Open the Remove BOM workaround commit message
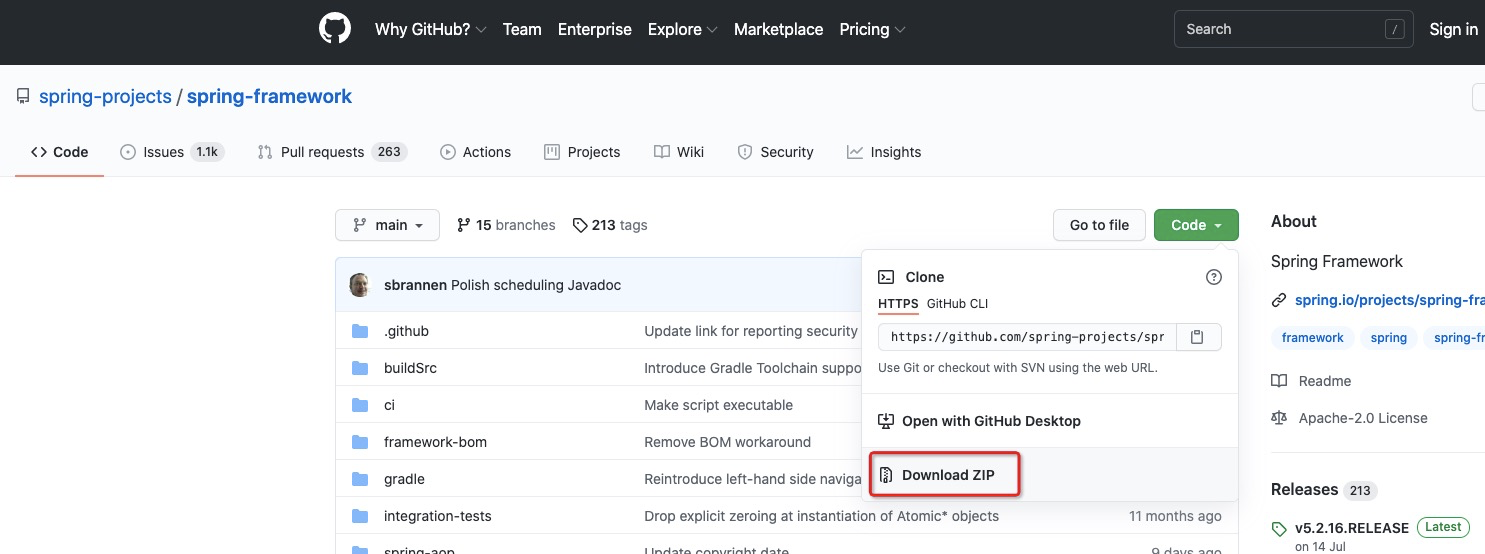The image size is (1485, 554). click(727, 442)
